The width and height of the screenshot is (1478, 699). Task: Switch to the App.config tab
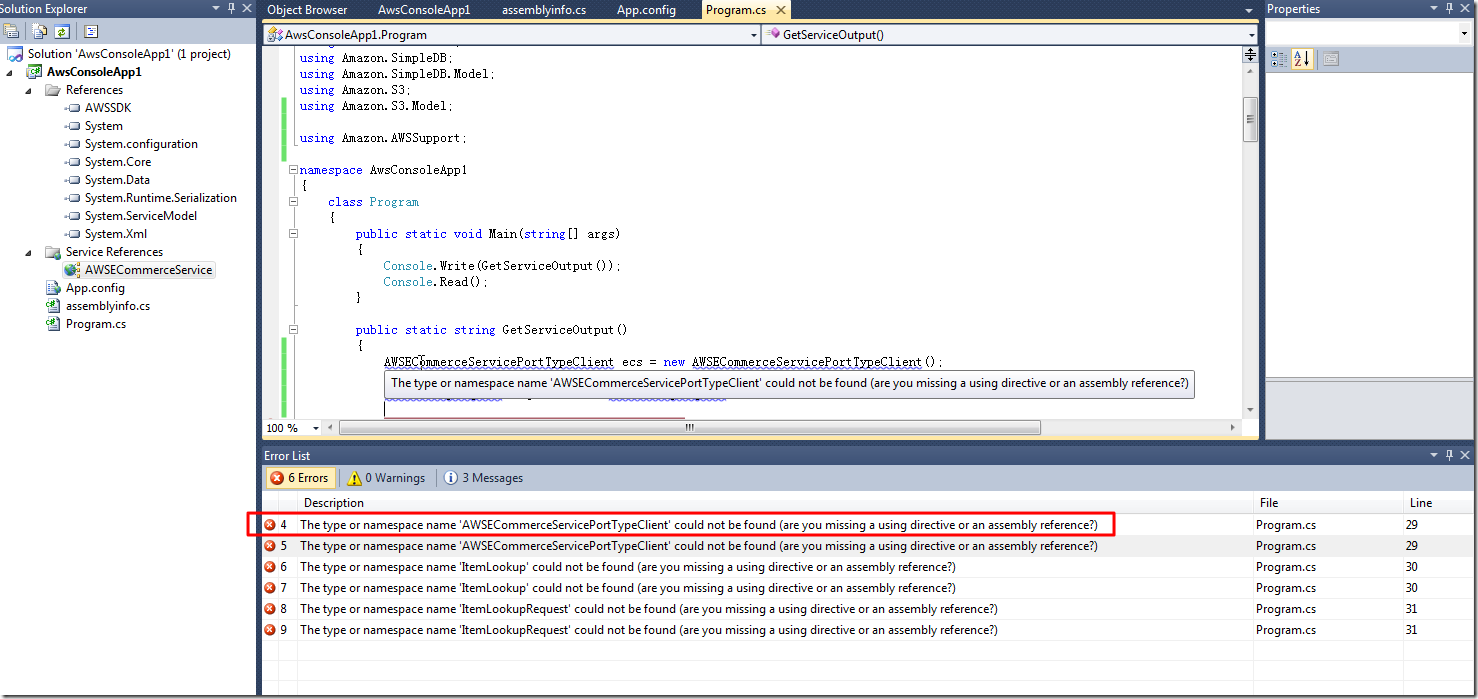coord(646,10)
